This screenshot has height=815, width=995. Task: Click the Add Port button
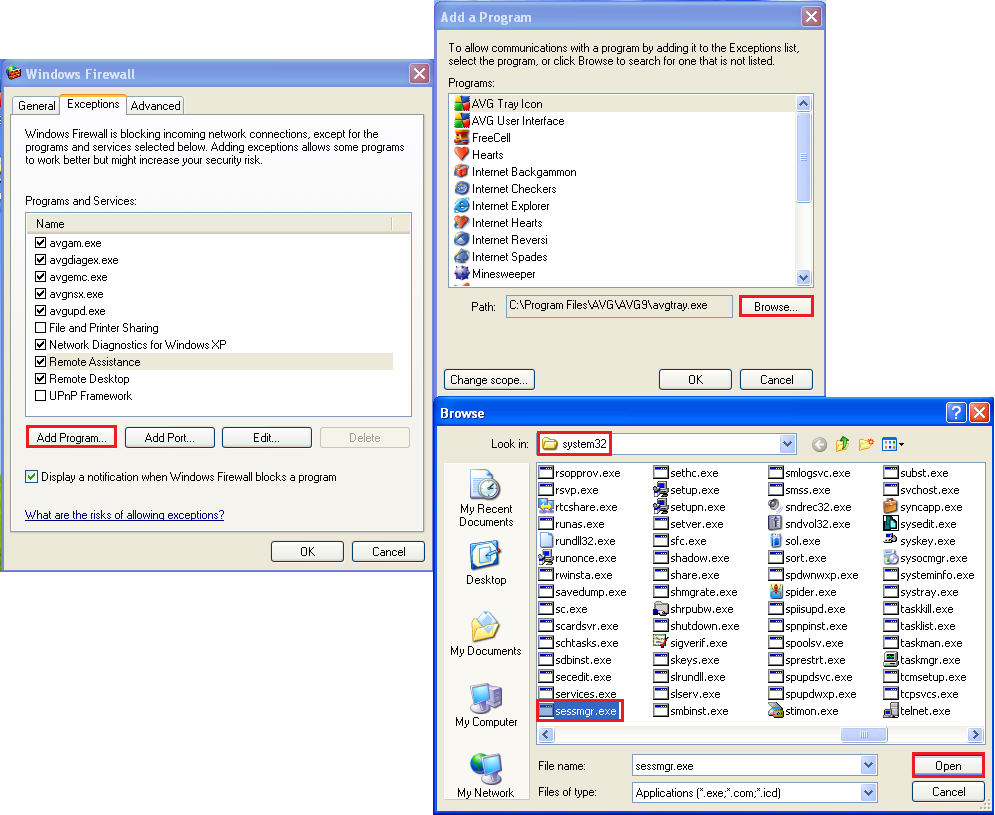(x=169, y=437)
